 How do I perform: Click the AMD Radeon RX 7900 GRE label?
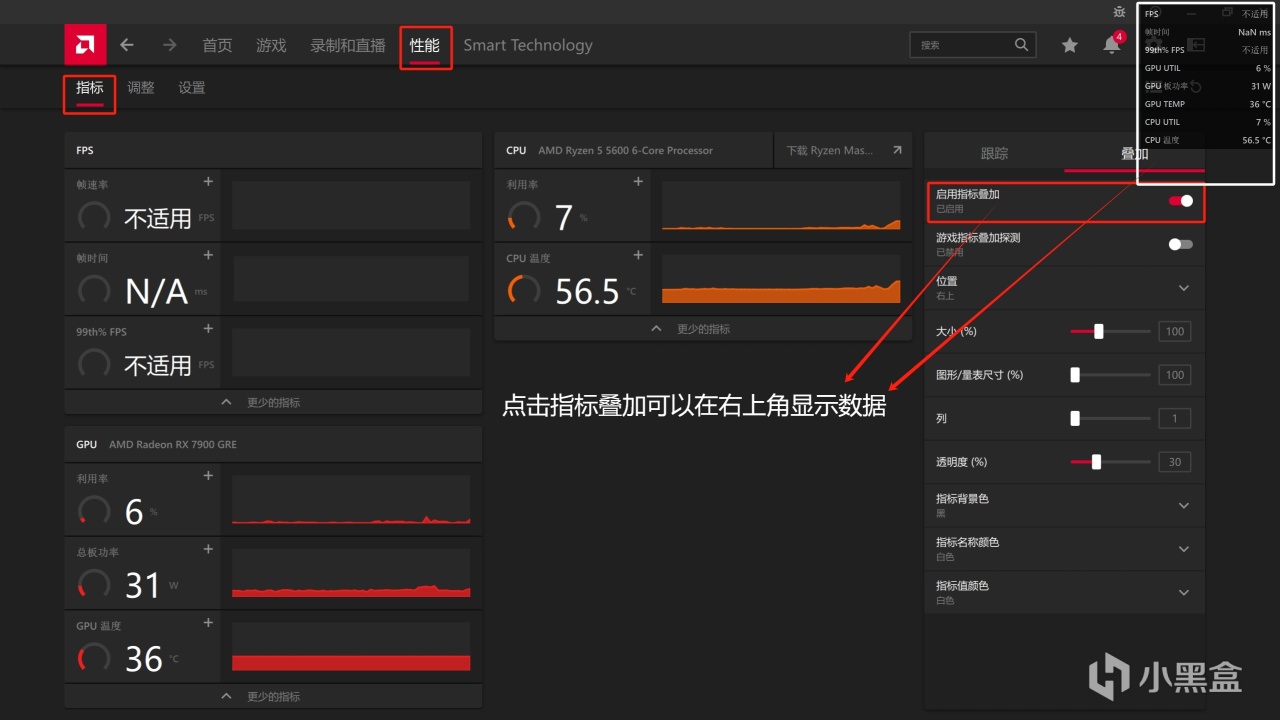point(173,444)
